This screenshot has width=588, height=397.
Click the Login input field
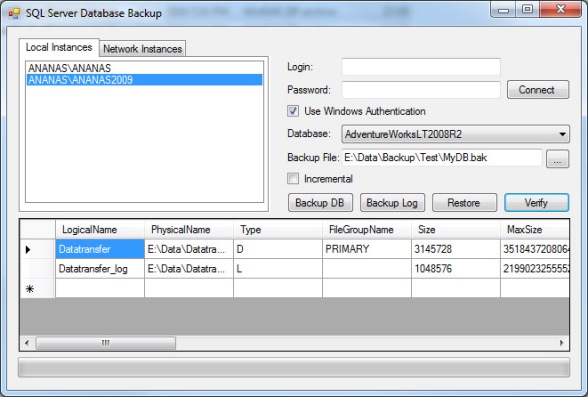(421, 67)
